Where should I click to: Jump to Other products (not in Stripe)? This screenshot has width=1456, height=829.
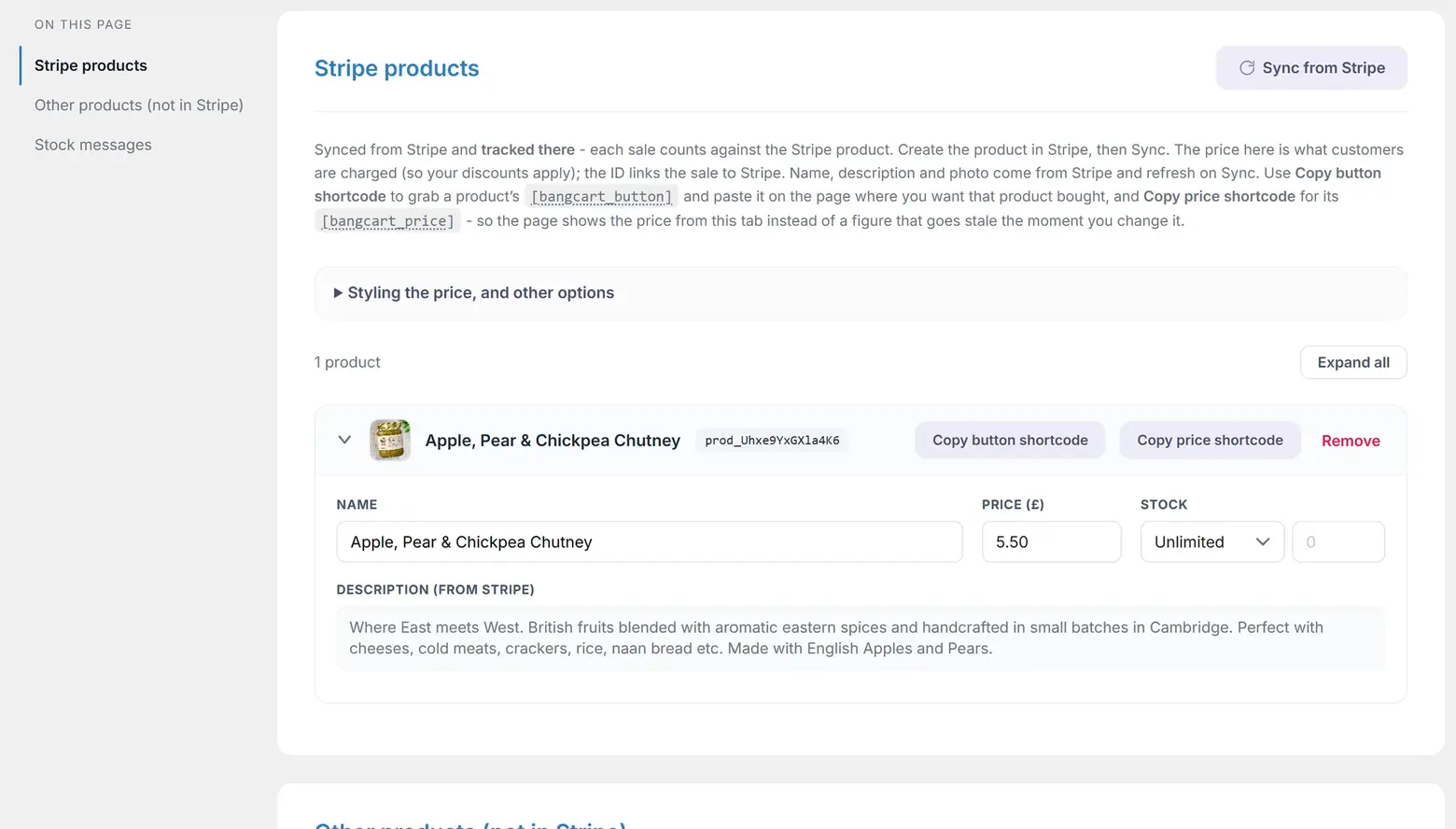139,105
